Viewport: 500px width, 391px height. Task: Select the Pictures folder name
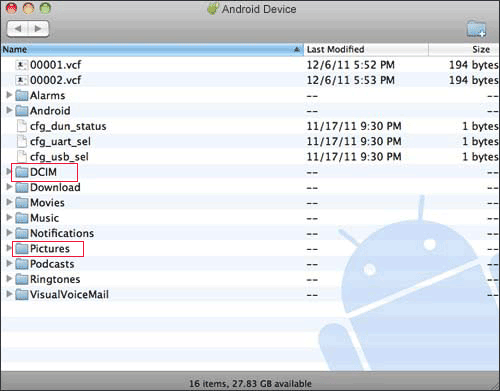pyautogui.click(x=50, y=249)
